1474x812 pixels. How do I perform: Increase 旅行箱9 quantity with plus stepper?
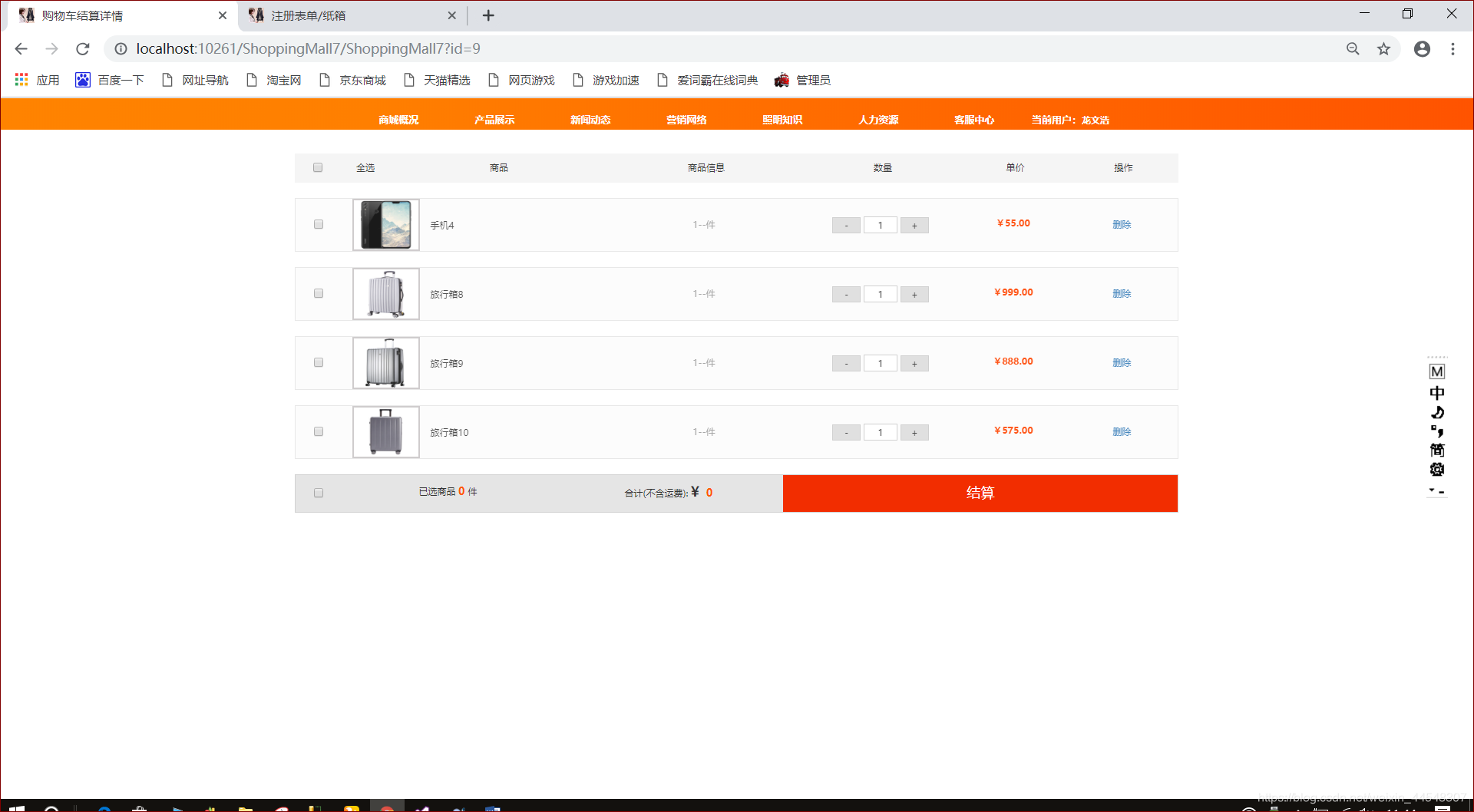914,363
